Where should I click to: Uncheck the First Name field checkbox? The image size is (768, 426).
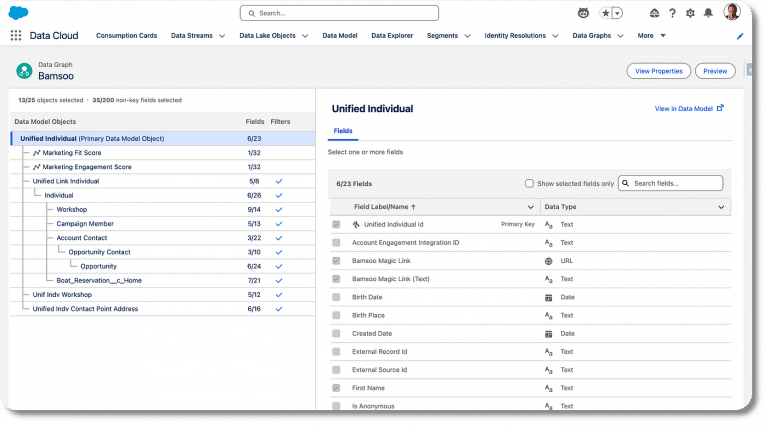pyautogui.click(x=336, y=388)
